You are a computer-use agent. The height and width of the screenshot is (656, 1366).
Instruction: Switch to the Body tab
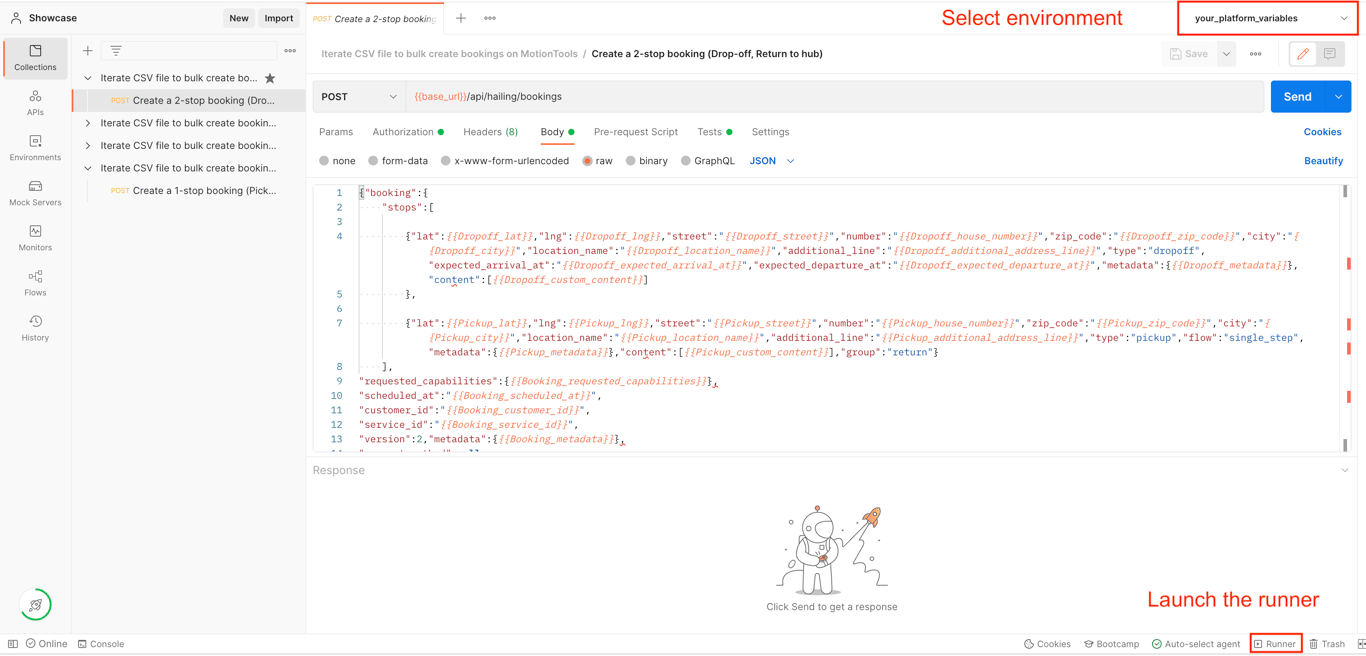[x=557, y=132]
